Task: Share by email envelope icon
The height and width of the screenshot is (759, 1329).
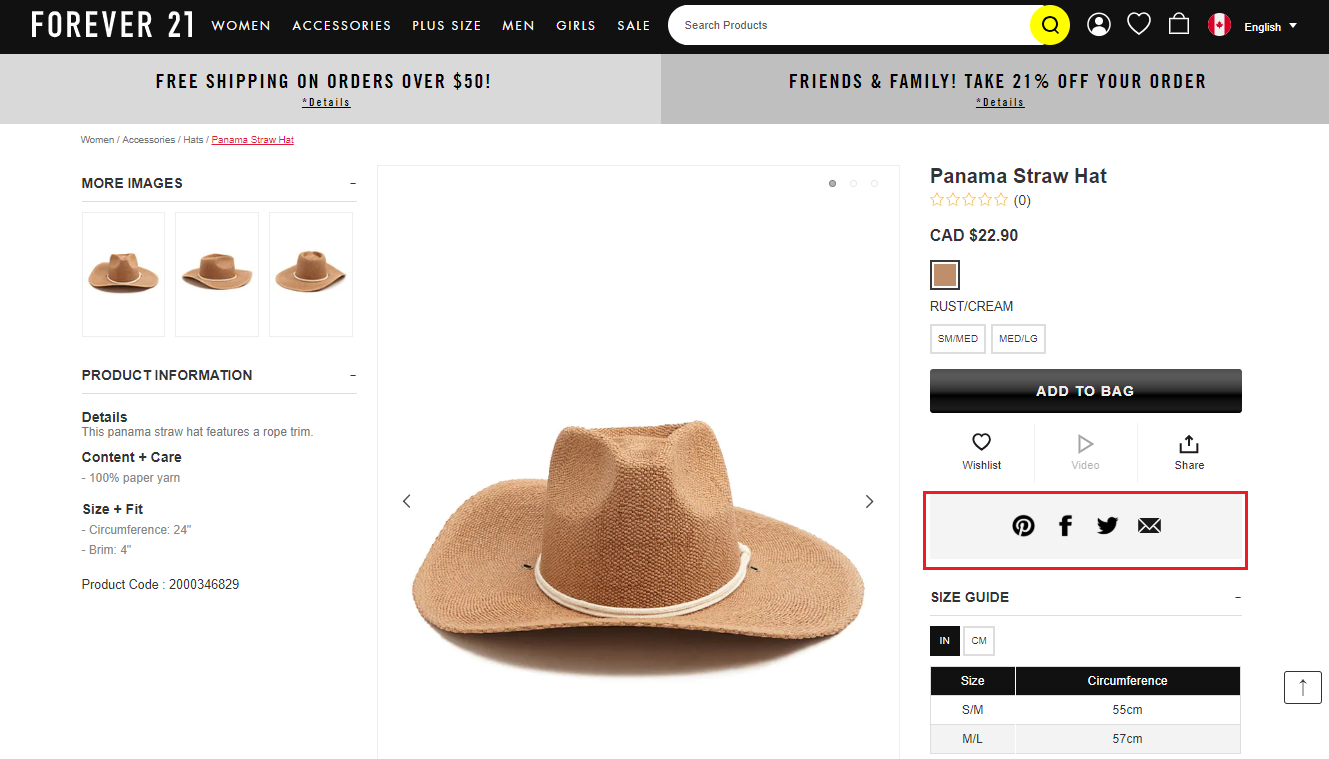Action: click(x=1149, y=526)
